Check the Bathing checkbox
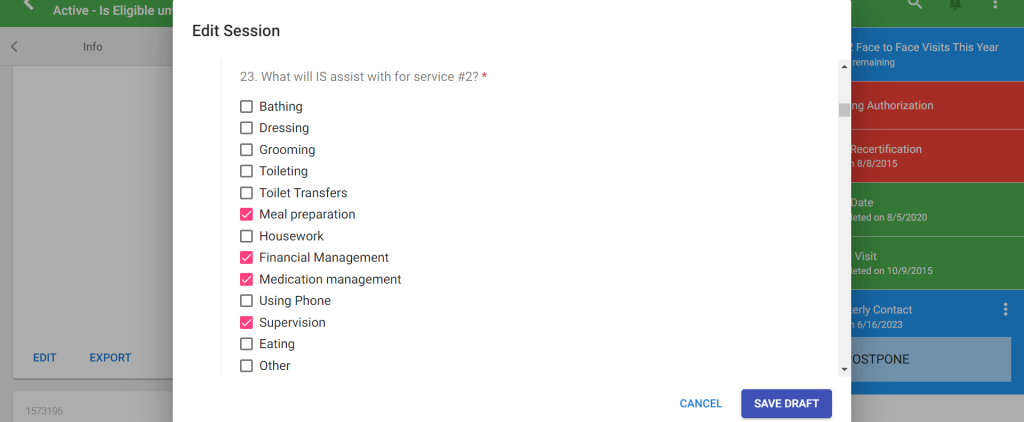 (247, 107)
